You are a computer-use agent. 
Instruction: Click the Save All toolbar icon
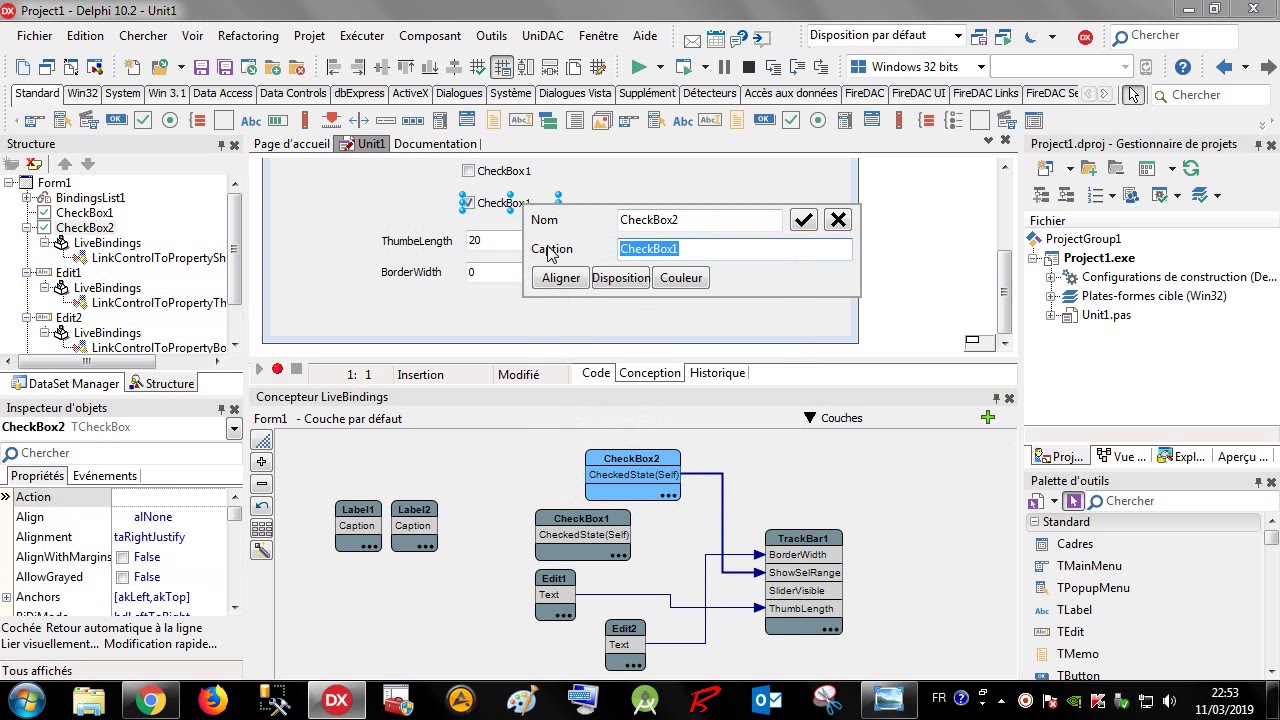coord(225,67)
